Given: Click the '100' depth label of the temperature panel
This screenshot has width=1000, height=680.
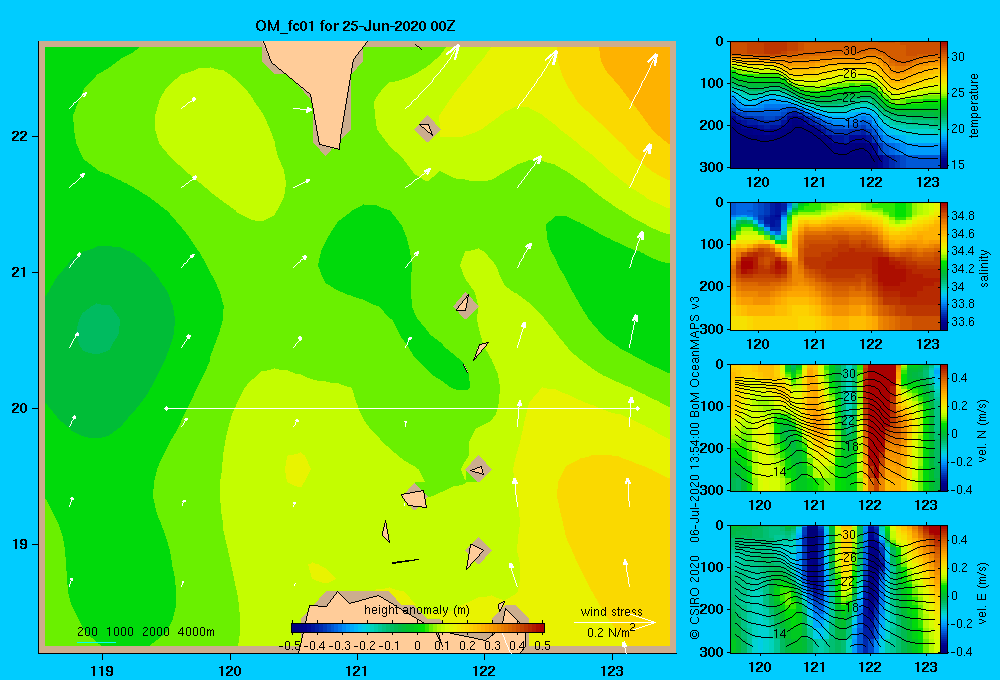Looking at the screenshot, I should (x=712, y=83).
